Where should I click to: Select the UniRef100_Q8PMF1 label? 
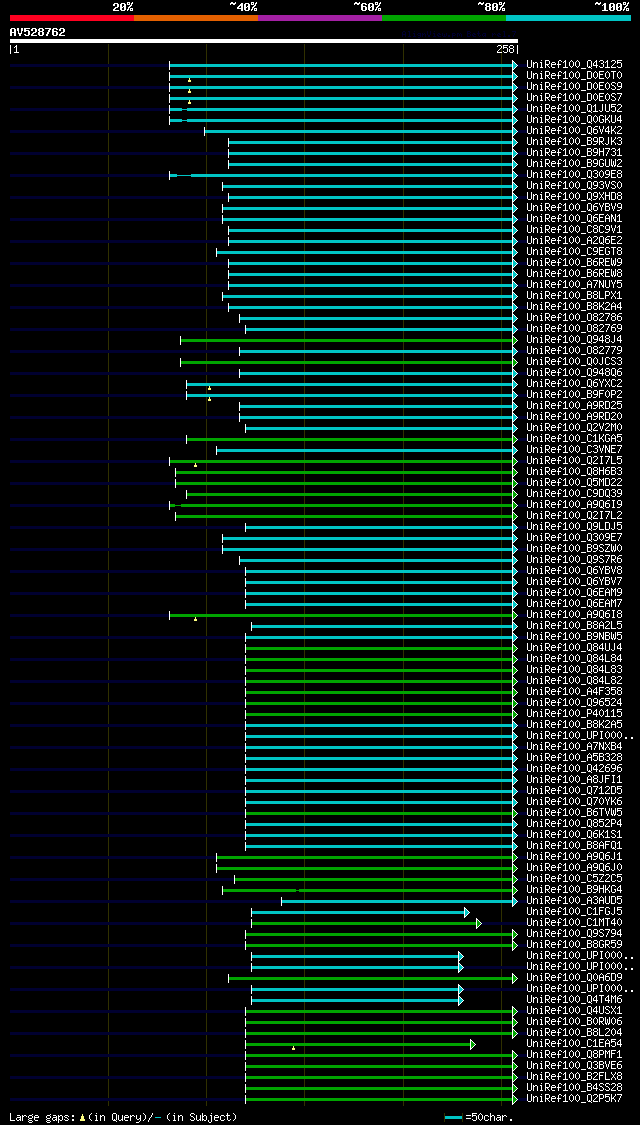574,1055
